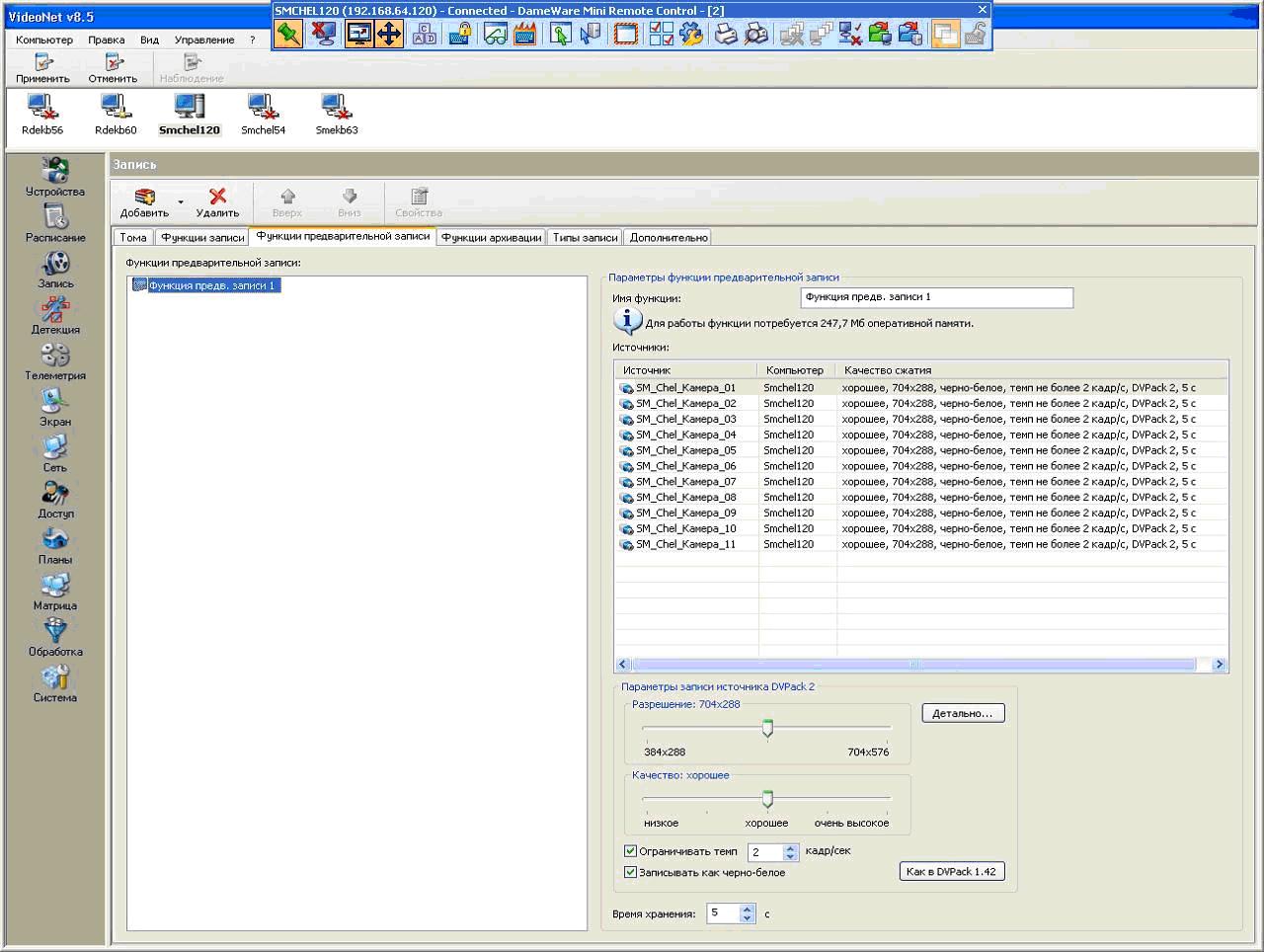This screenshot has height=952, width=1264.
Task: Open the Управление menu
Action: point(204,40)
